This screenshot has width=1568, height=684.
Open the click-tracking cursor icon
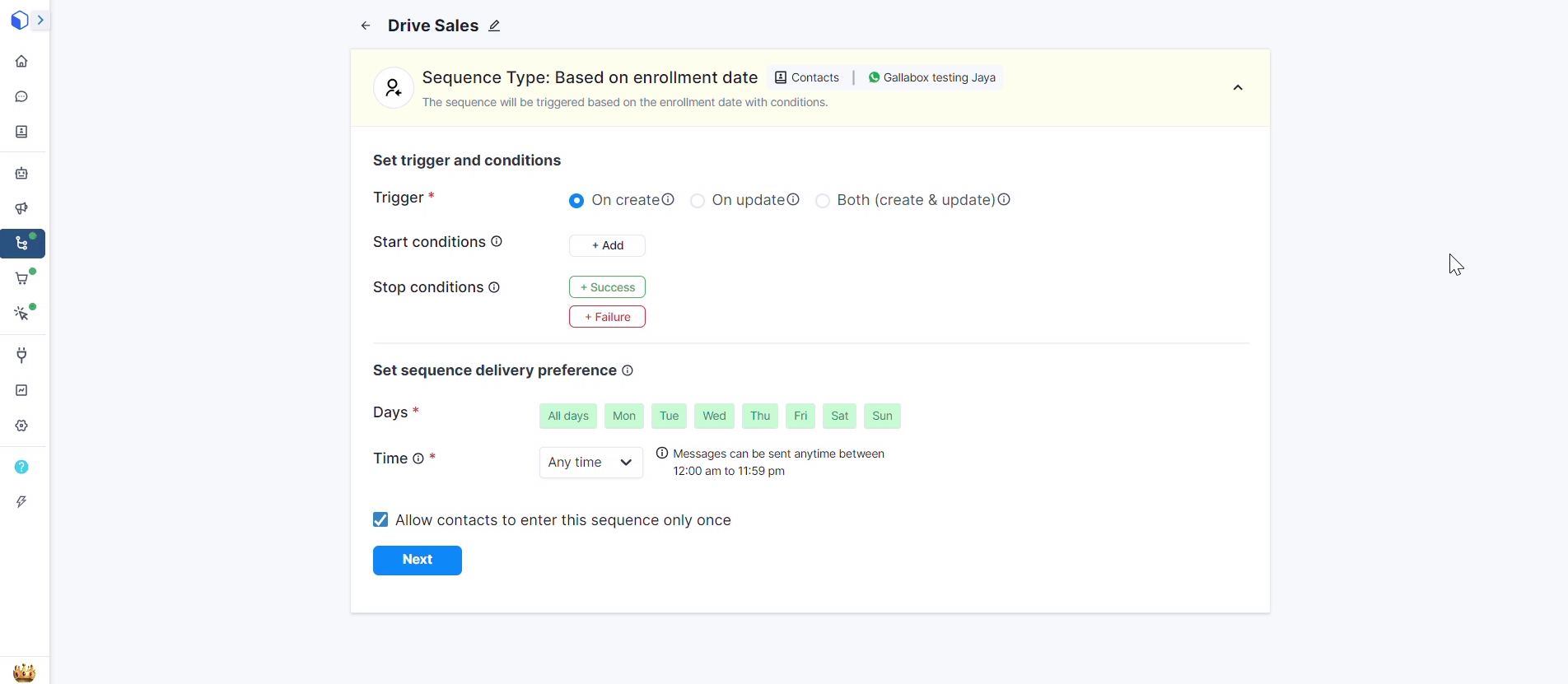pos(21,314)
